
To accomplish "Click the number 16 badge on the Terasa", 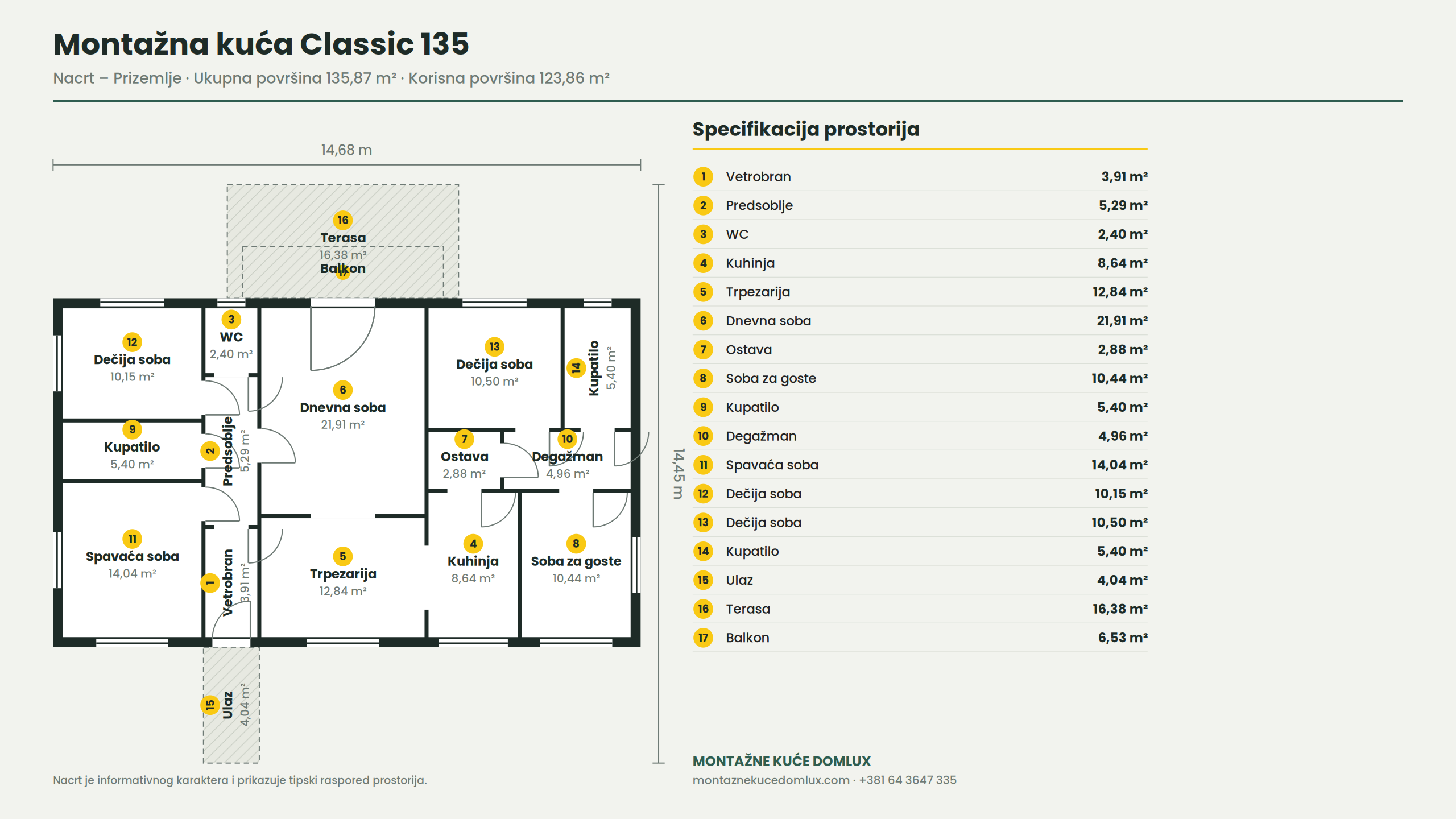I will 342,220.
